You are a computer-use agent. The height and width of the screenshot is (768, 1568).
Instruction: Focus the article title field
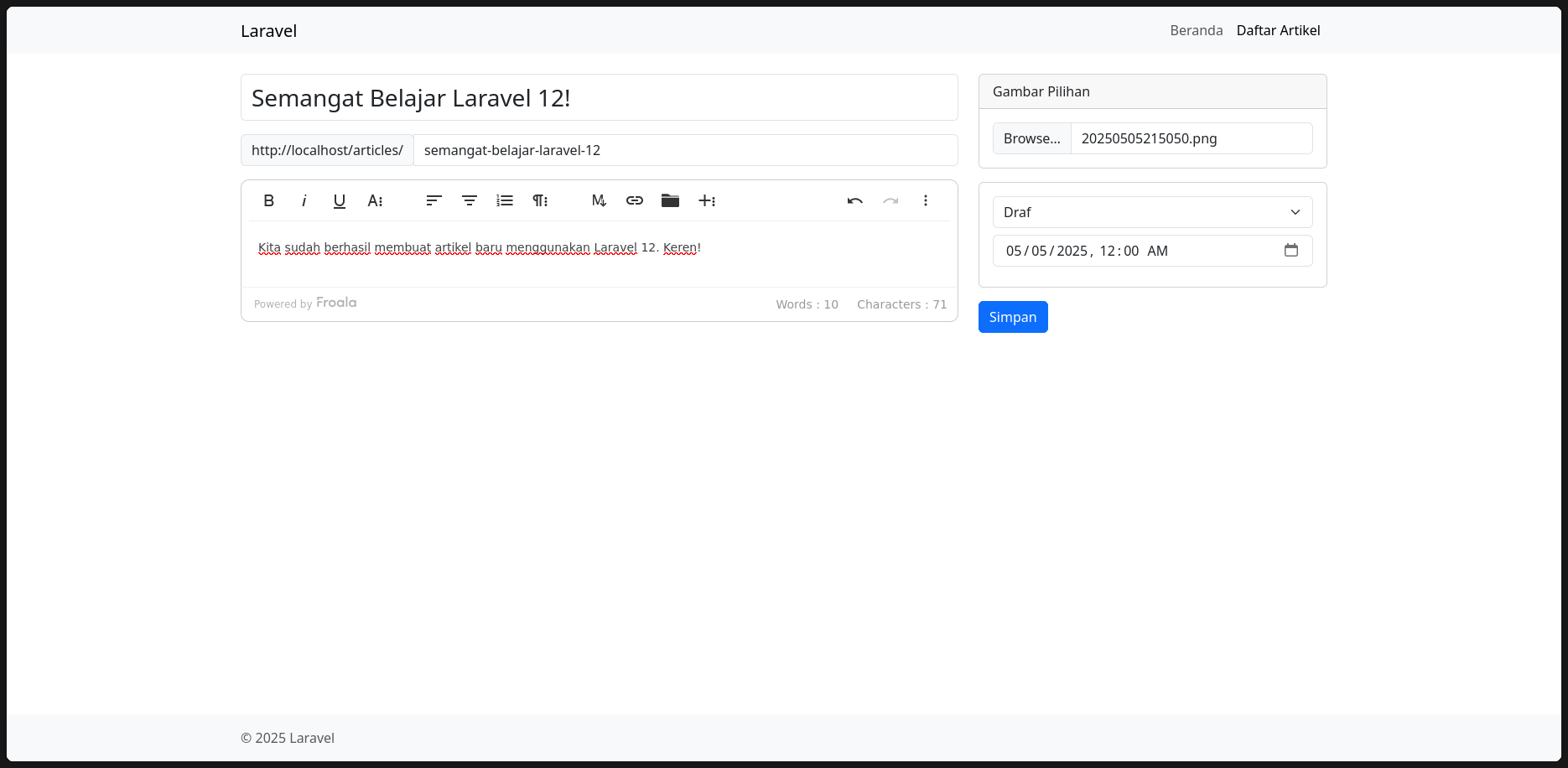(x=600, y=97)
